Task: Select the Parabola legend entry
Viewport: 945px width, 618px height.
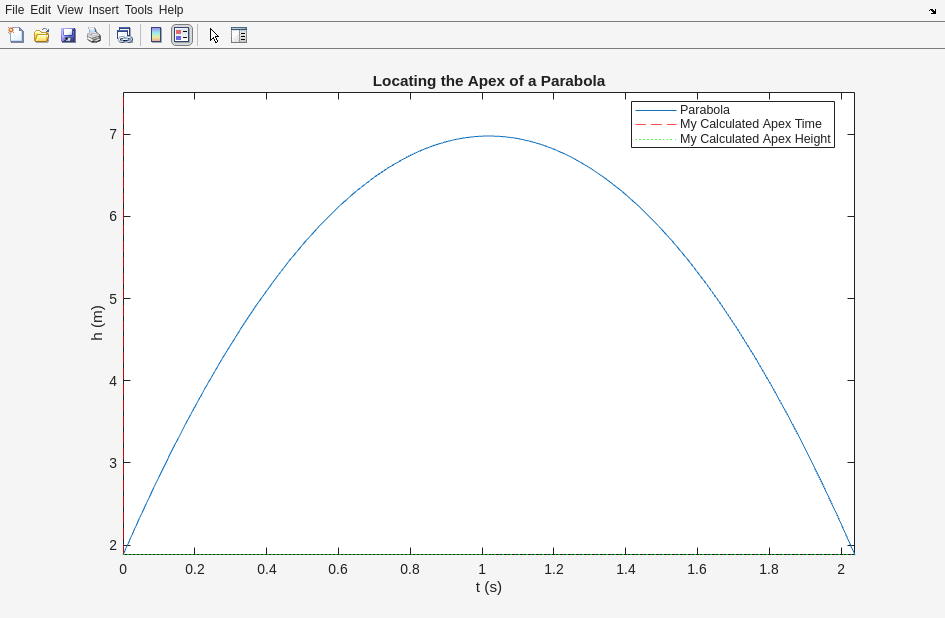Action: (704, 110)
